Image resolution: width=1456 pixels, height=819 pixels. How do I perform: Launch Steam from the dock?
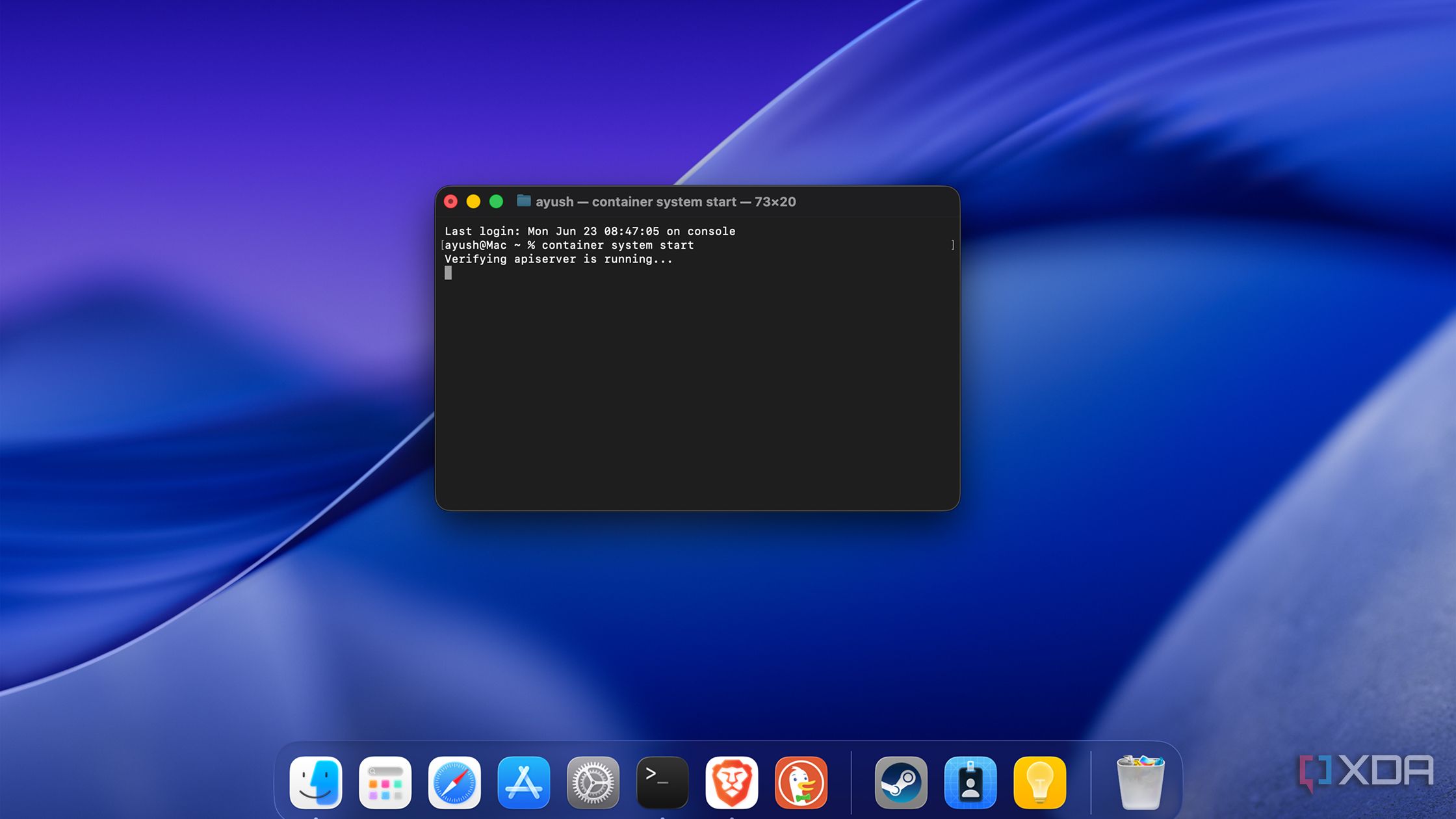click(901, 782)
